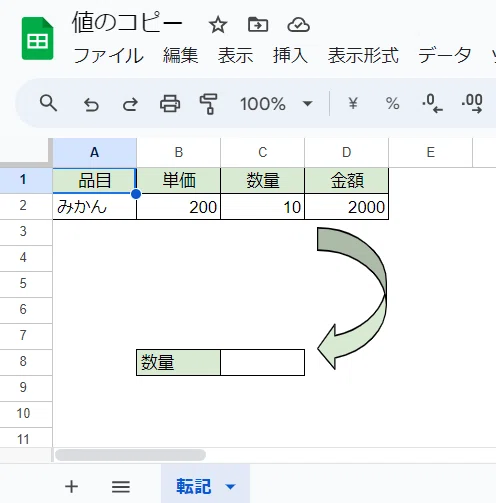This screenshot has height=503, width=496.
Task: Select header cell 金額
Action: [347, 180]
